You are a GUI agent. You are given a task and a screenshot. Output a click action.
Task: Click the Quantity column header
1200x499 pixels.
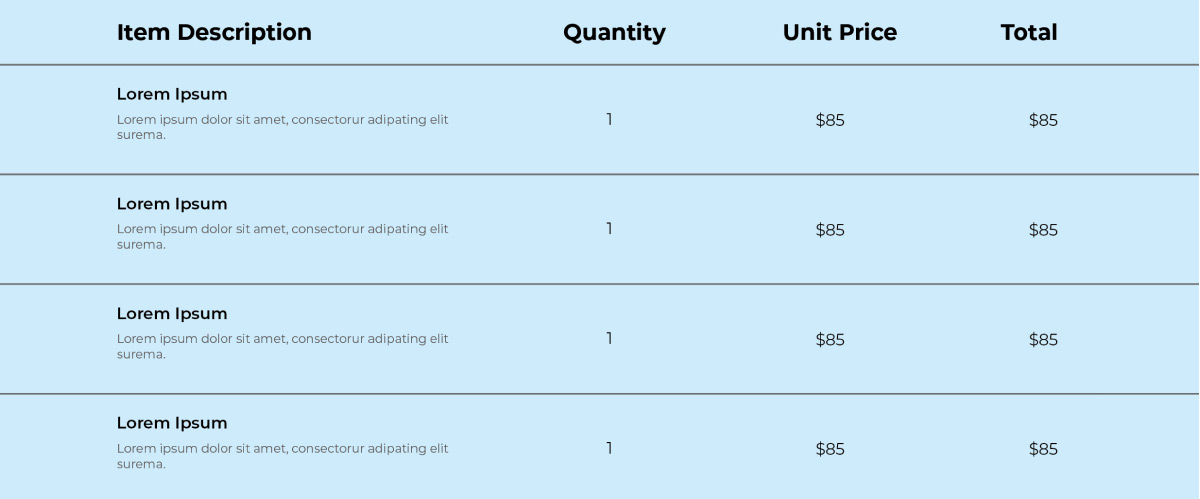614,32
